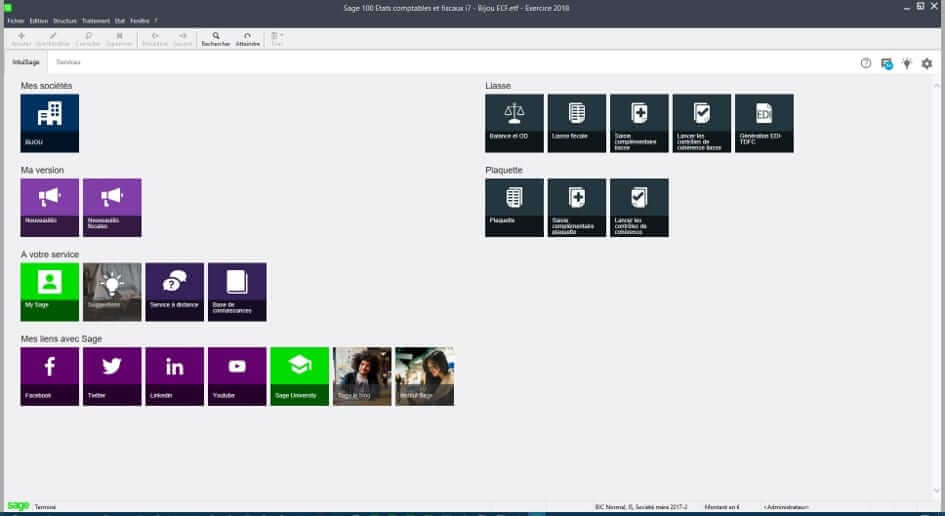This screenshot has height=516, width=945.
Task: Open the Génération EDI-TDFC tile
Action: click(x=764, y=123)
